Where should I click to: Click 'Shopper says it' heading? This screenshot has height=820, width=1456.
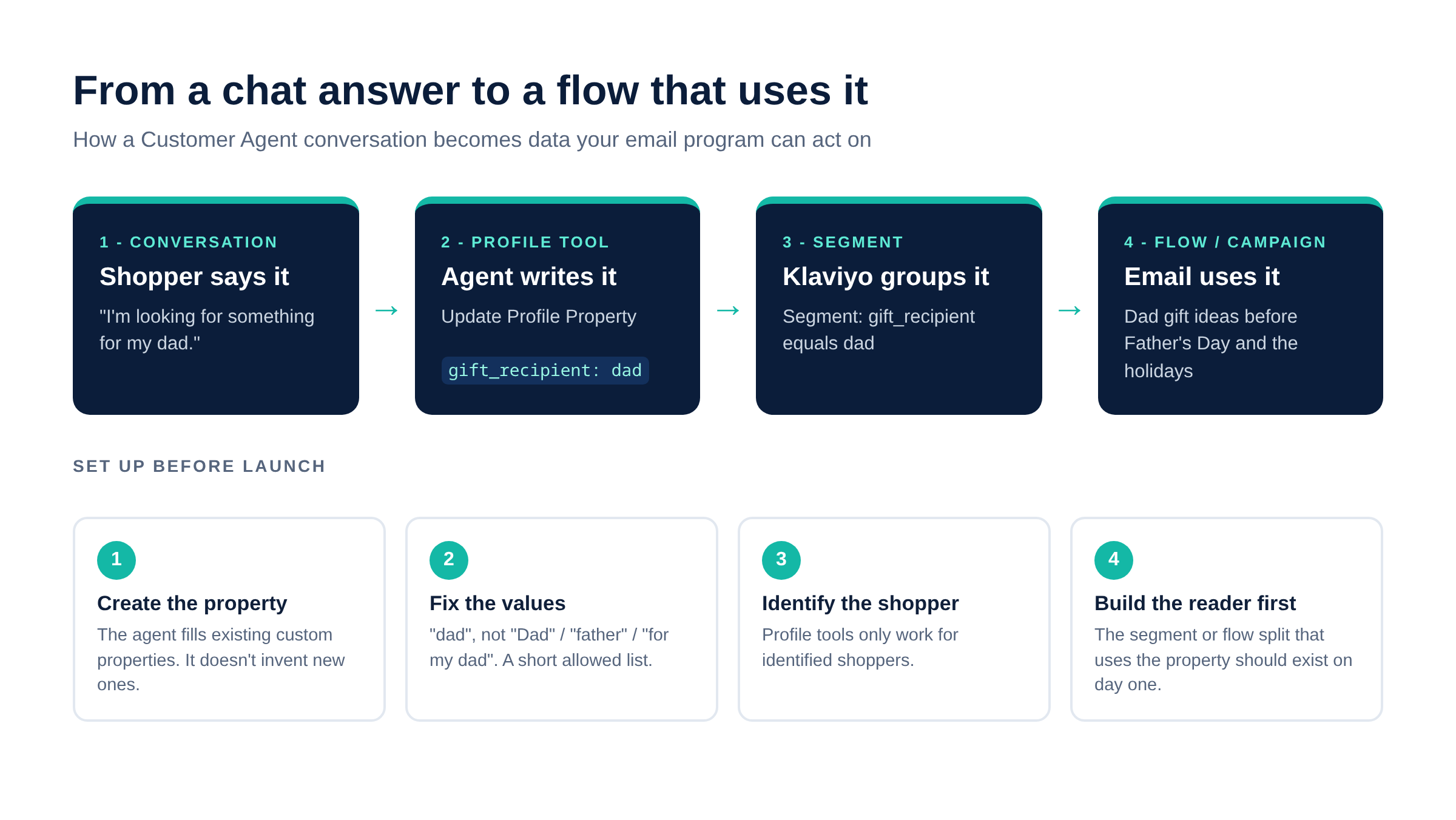pos(194,277)
